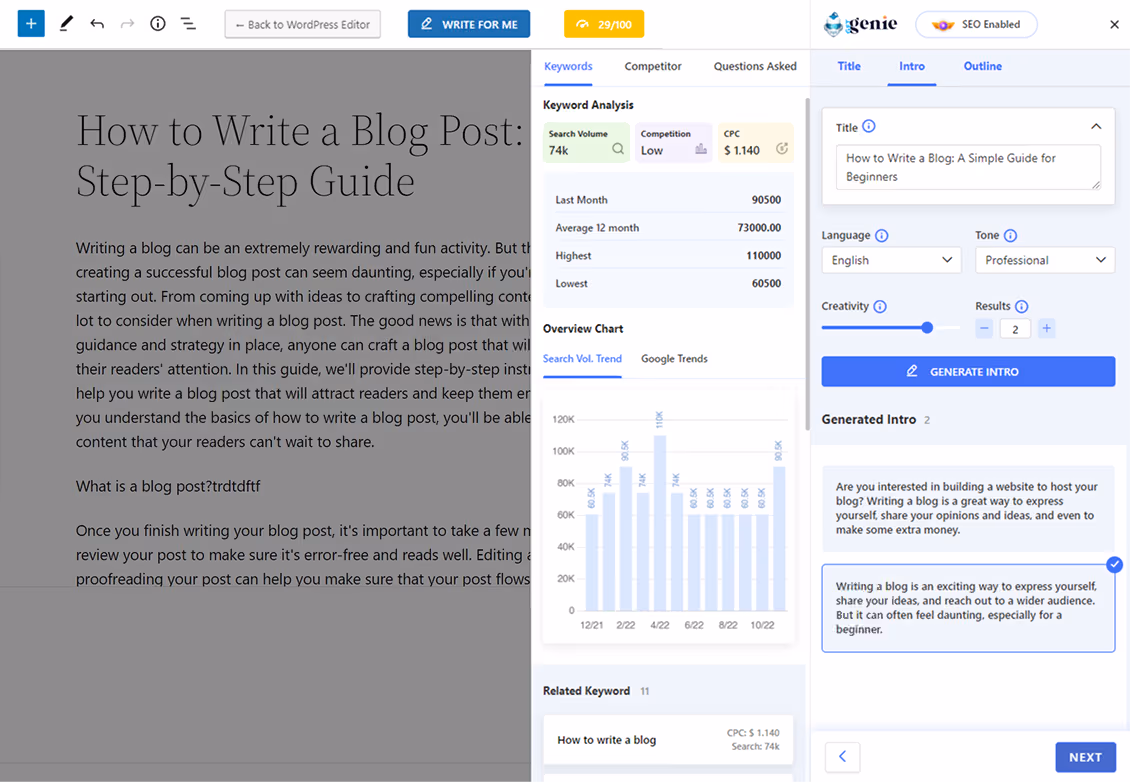Select the first generated intro card
Image resolution: width=1130 pixels, height=782 pixels.
(967, 508)
